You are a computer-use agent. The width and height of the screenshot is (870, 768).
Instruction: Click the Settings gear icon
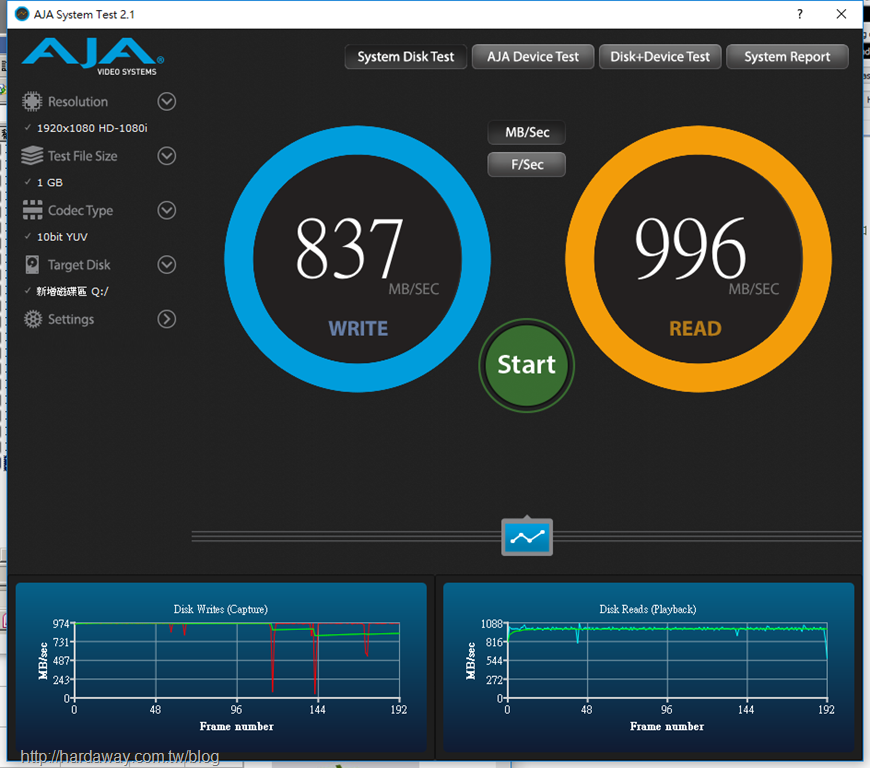(x=33, y=319)
